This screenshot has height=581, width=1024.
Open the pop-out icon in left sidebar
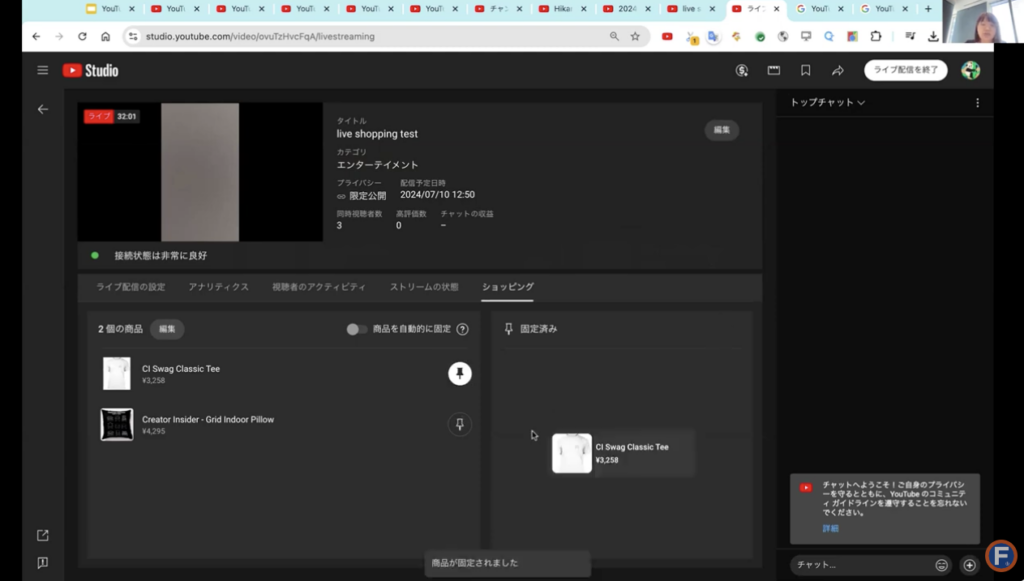point(43,535)
